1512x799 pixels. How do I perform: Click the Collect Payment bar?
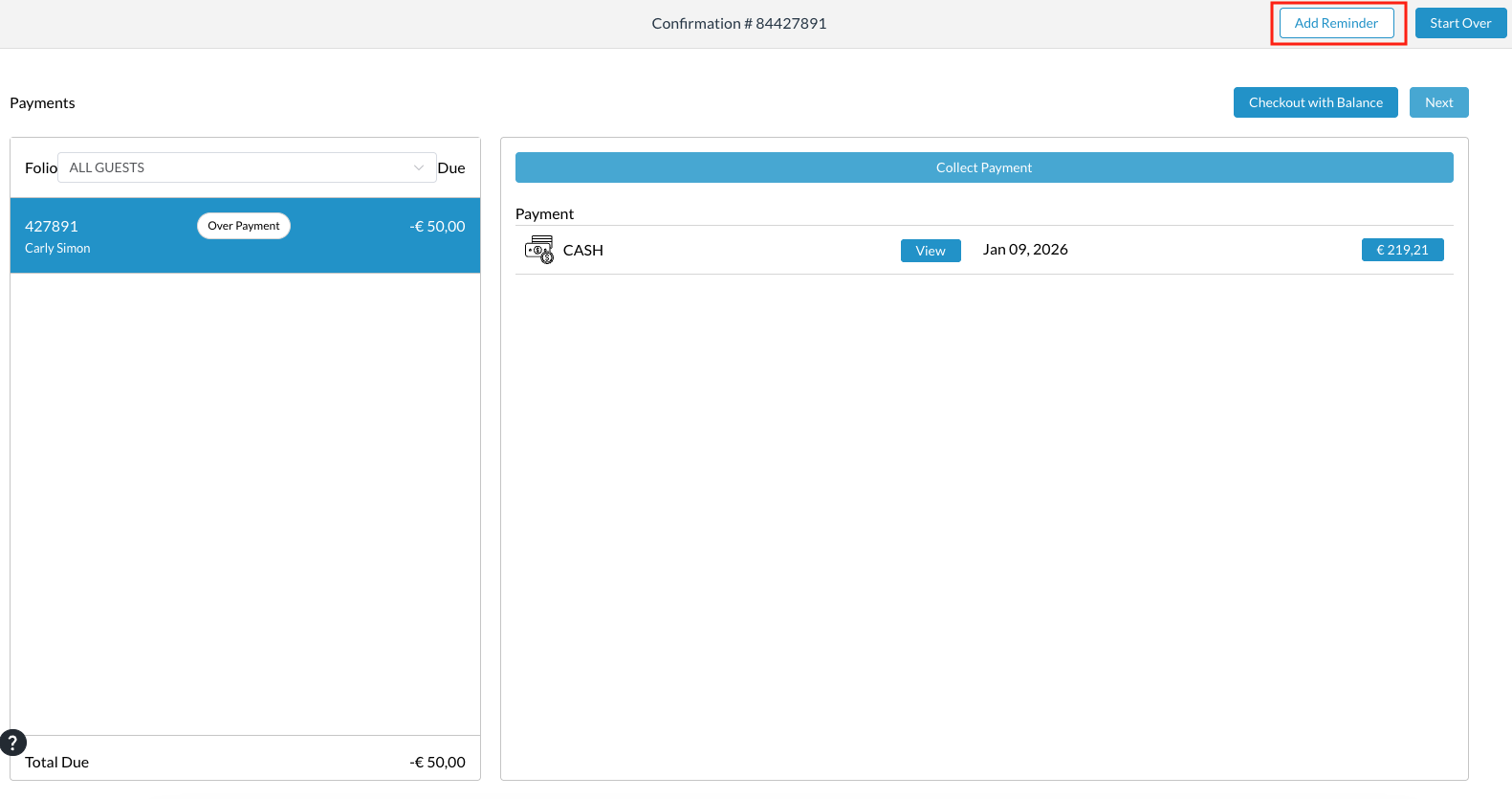983,167
